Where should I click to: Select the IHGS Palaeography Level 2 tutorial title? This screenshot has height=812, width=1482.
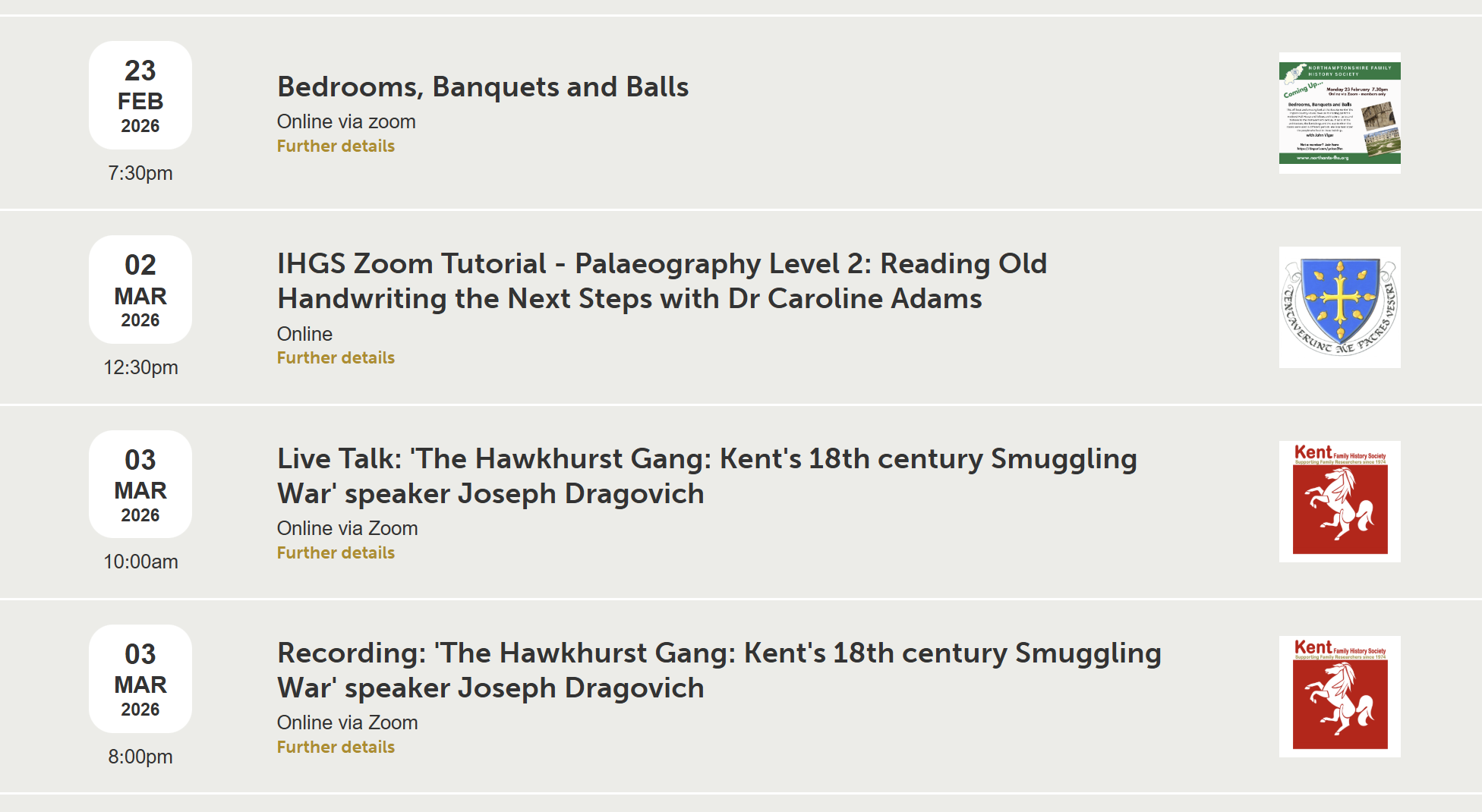click(661, 281)
